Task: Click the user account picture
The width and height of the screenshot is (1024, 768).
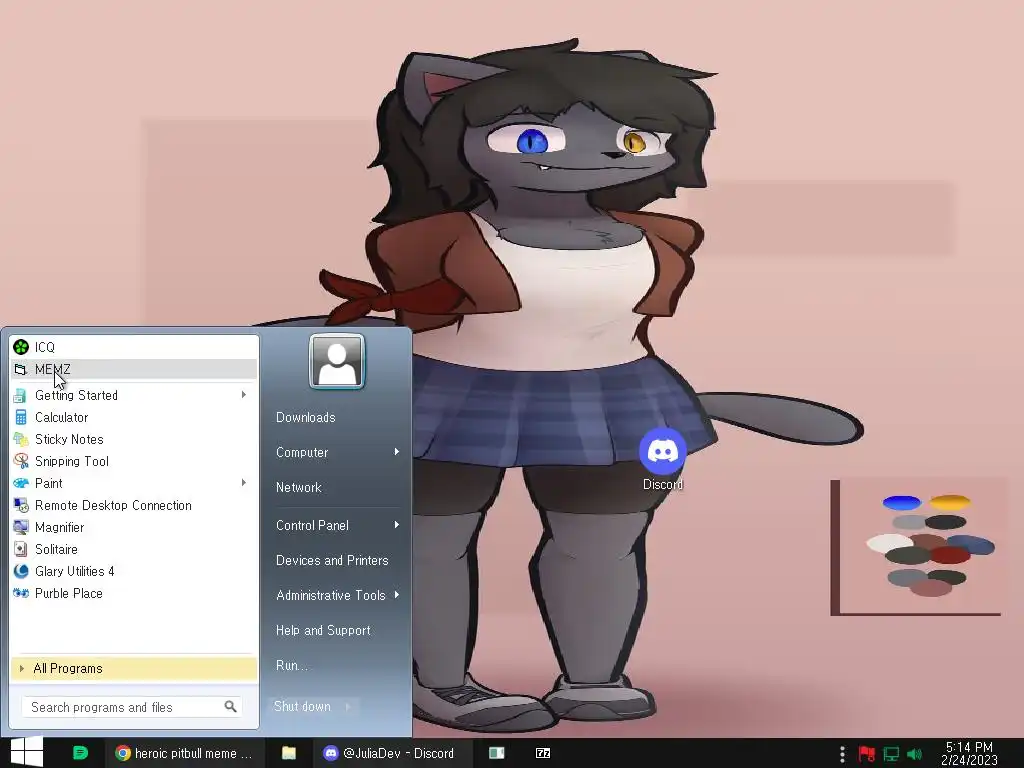Action: point(337,361)
